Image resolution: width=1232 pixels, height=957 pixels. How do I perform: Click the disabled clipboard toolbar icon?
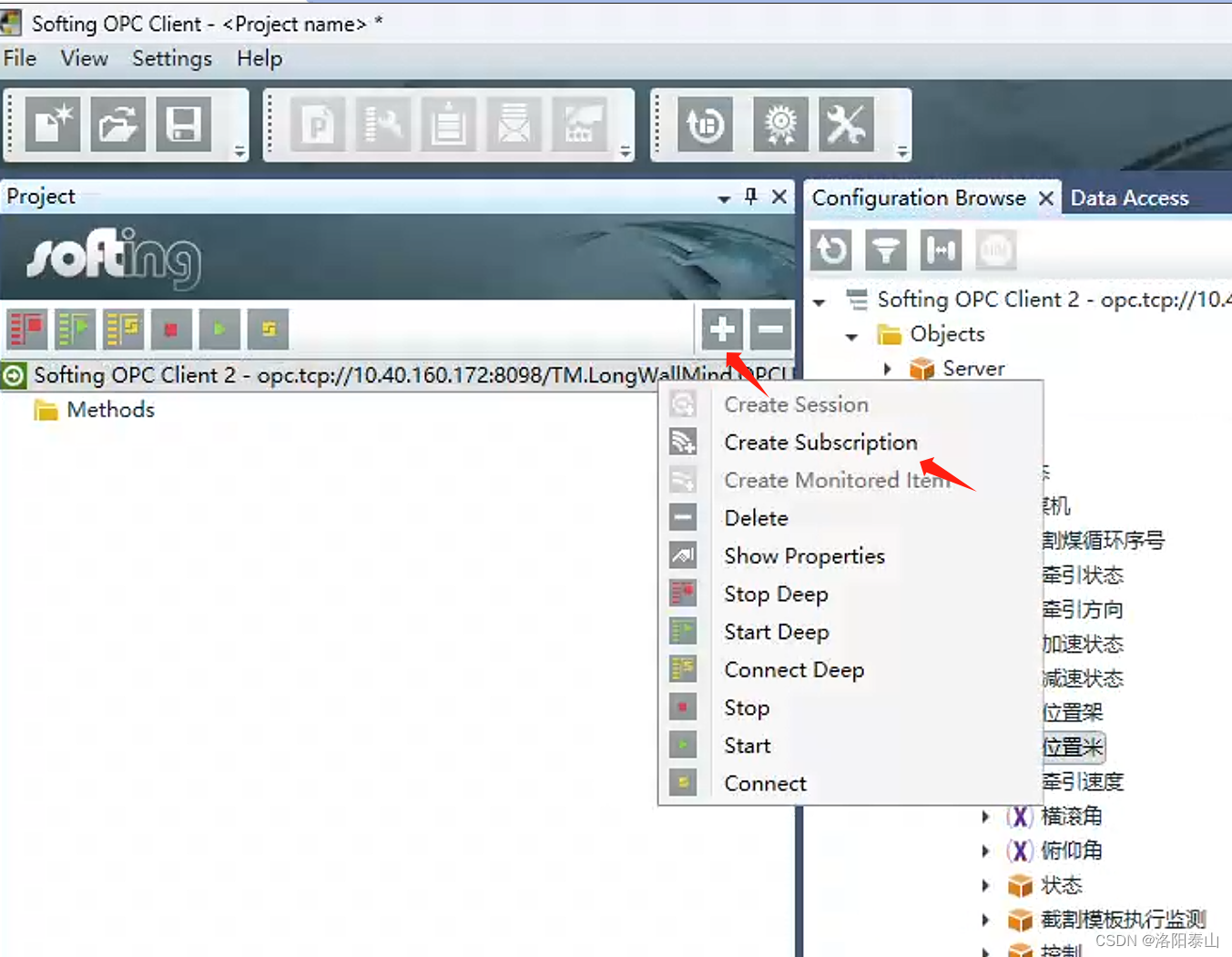pos(449,124)
